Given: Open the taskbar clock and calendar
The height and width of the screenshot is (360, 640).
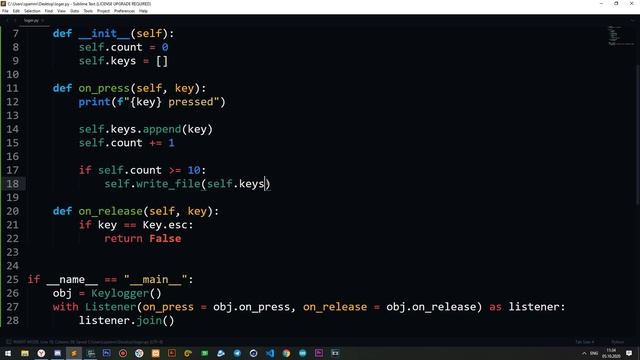Looking at the screenshot, I should point(611,353).
